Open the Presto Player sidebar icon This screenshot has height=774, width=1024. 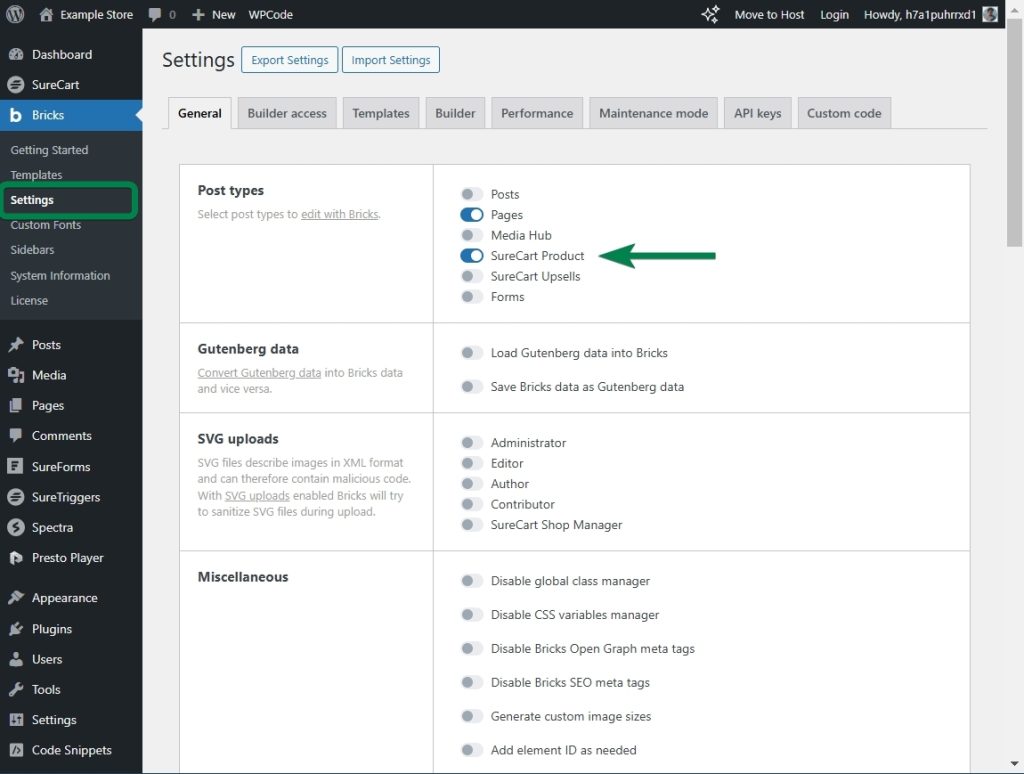(15, 558)
